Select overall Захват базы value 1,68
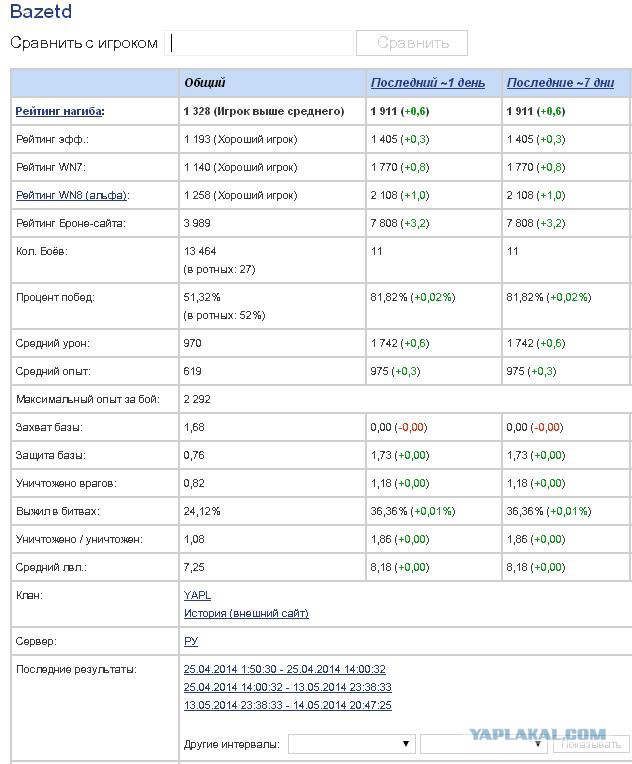 point(194,427)
